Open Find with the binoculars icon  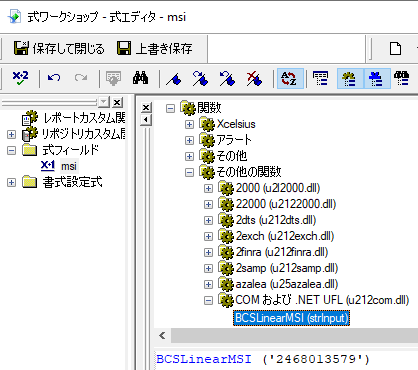coord(140,79)
